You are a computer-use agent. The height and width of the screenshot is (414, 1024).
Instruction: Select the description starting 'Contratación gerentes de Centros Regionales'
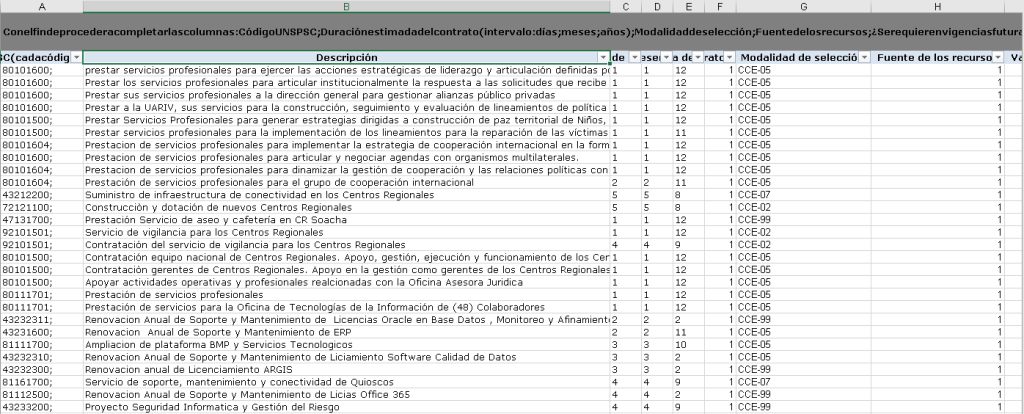point(347,270)
